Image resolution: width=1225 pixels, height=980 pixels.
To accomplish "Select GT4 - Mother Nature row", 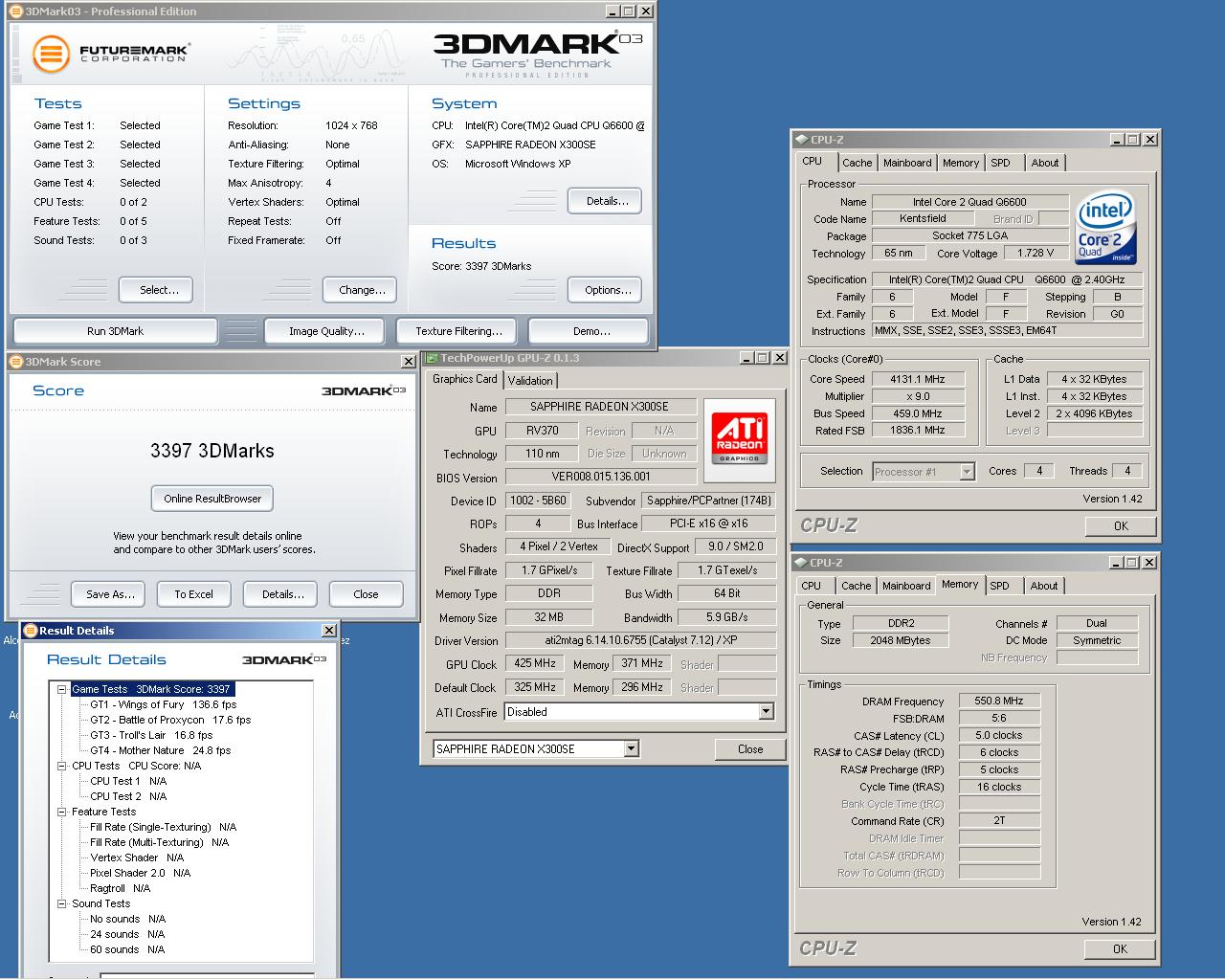I will point(160,750).
